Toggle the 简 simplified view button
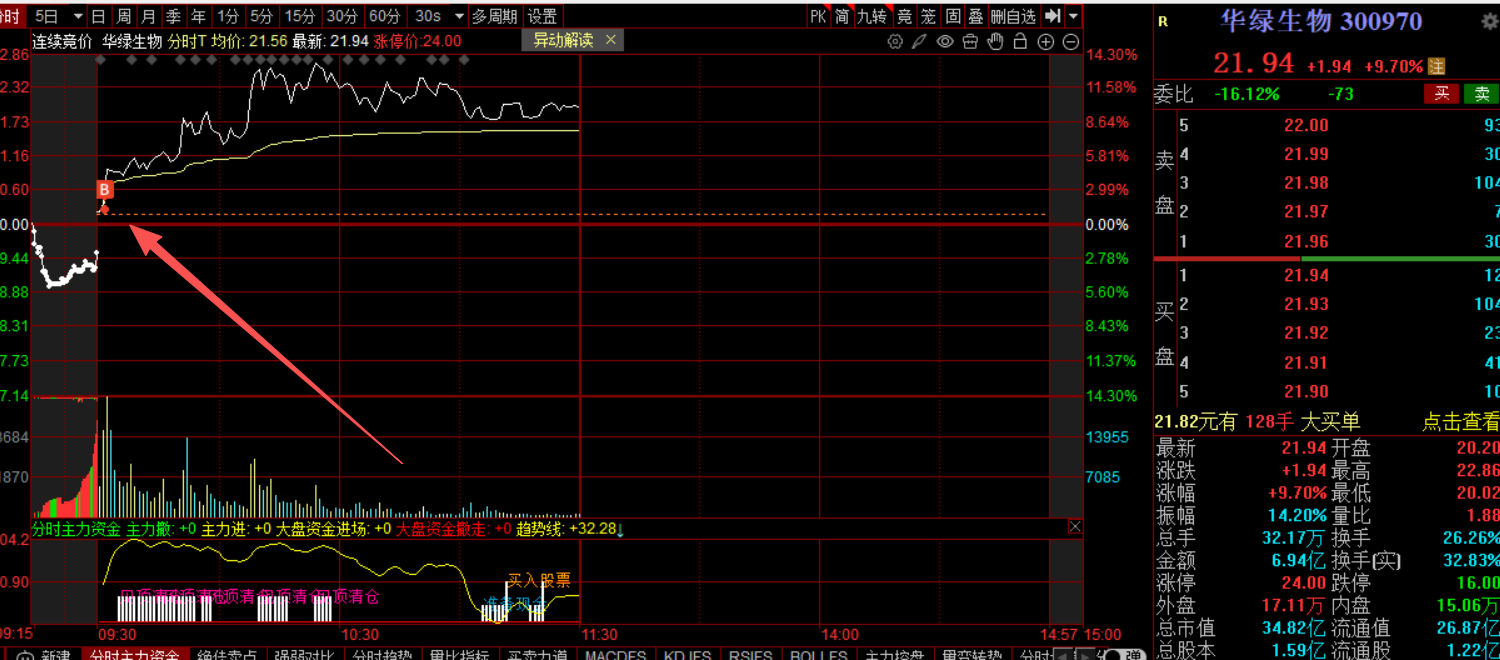 (x=843, y=16)
